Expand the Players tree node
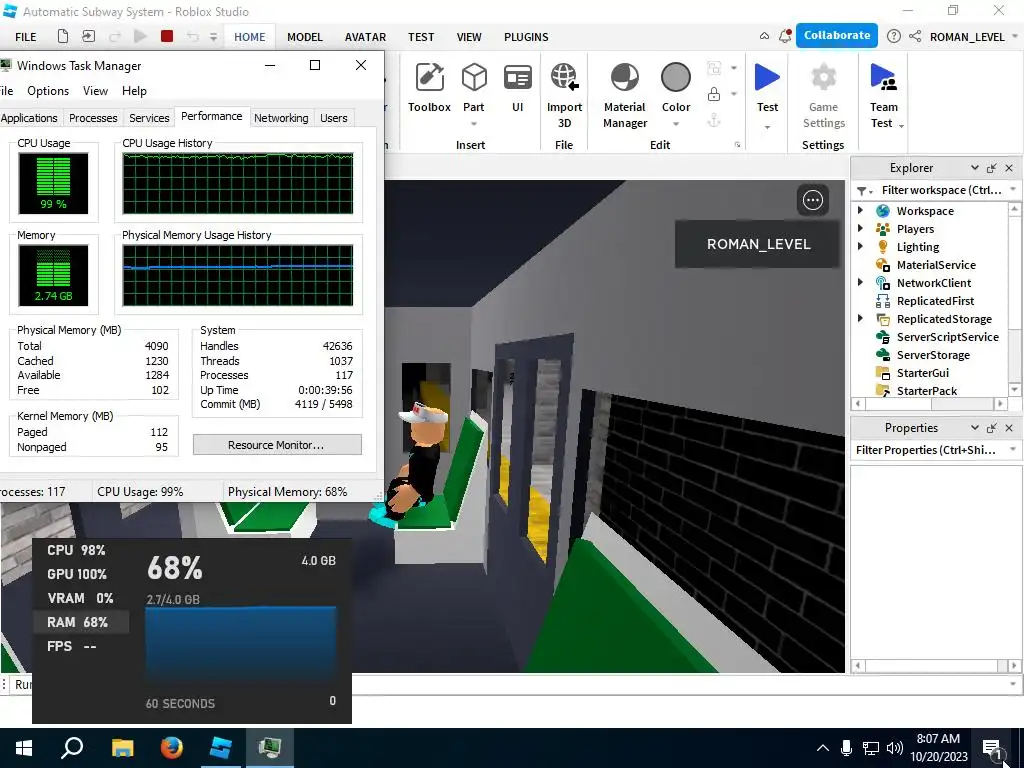 (860, 229)
